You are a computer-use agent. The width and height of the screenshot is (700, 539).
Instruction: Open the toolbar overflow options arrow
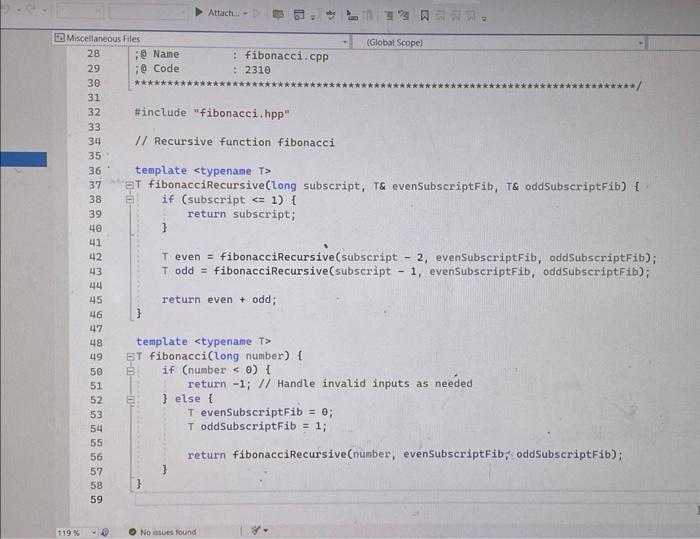pyautogui.click(x=484, y=19)
